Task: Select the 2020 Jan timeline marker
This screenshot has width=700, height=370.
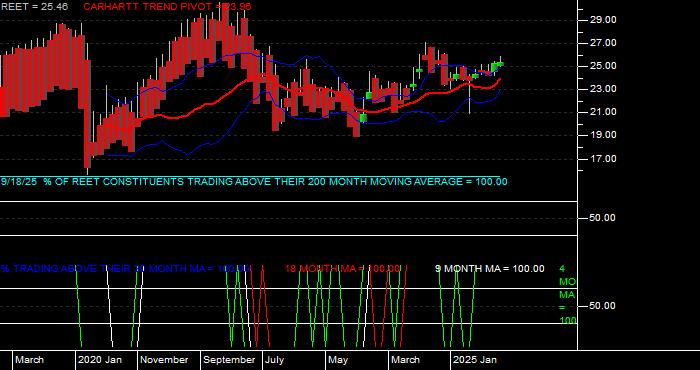Action: 100,360
